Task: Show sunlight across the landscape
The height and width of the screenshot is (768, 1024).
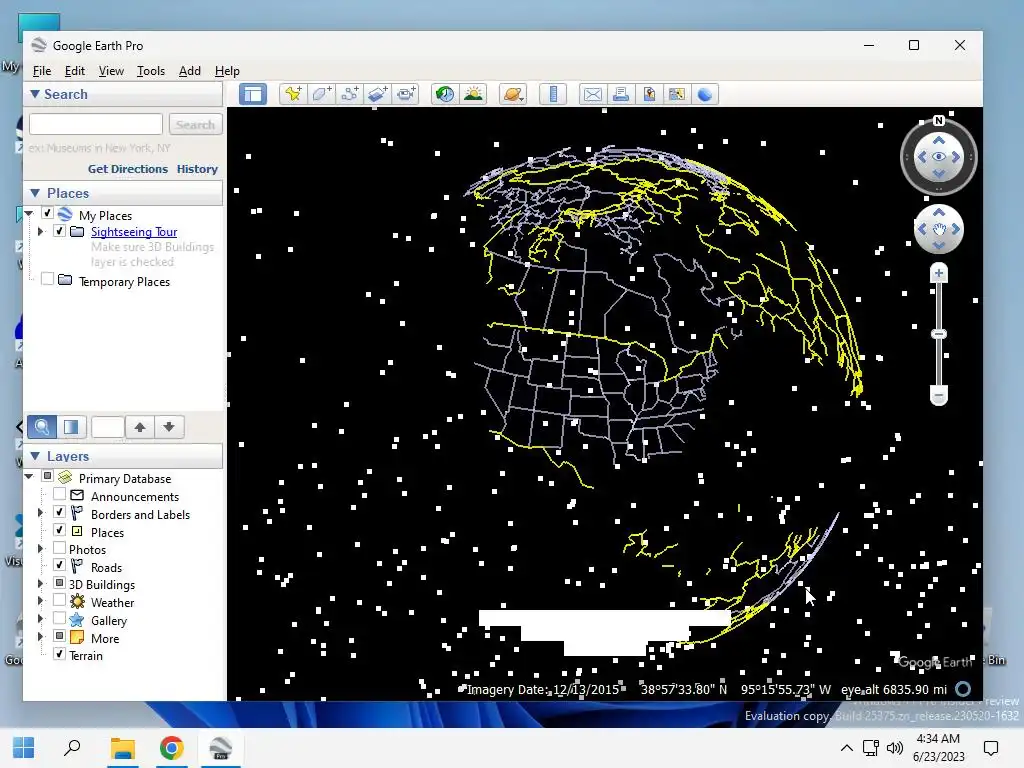Action: click(x=473, y=94)
